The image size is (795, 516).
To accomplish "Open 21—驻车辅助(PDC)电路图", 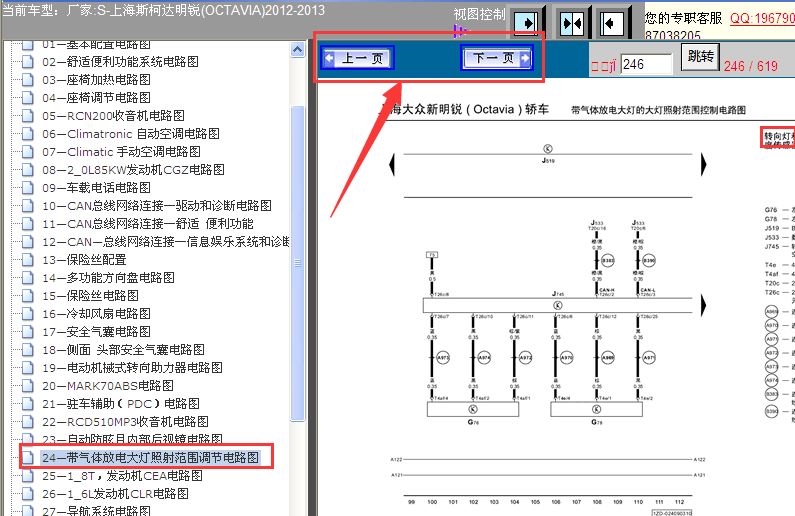I will 121,403.
